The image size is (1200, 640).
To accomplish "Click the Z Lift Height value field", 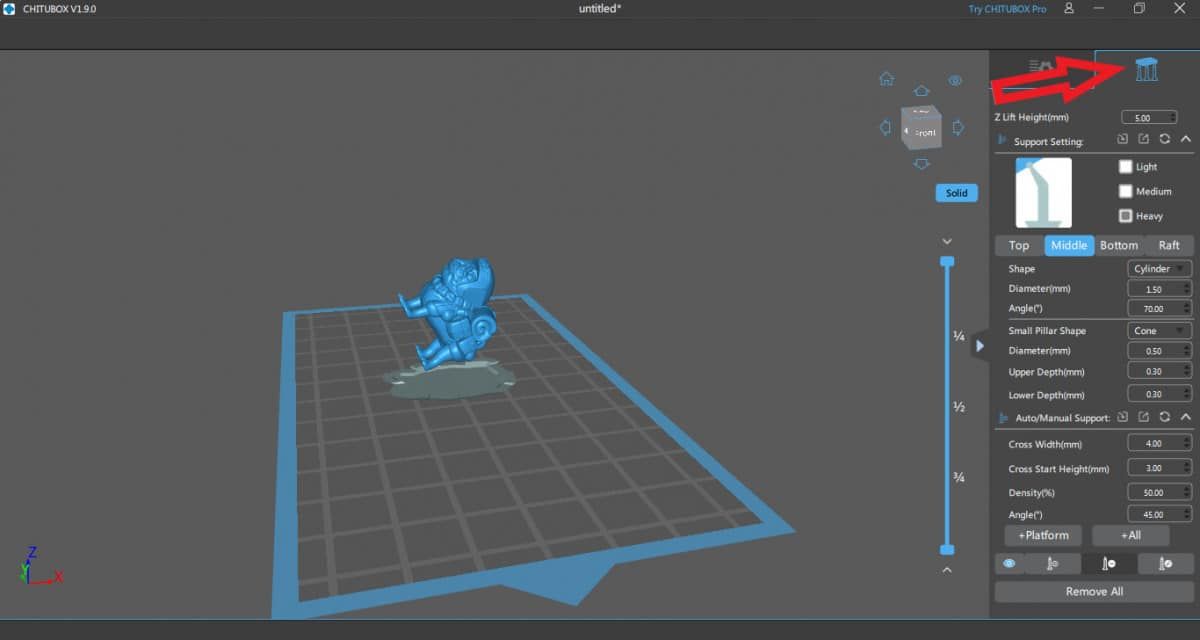I will coord(1148,117).
